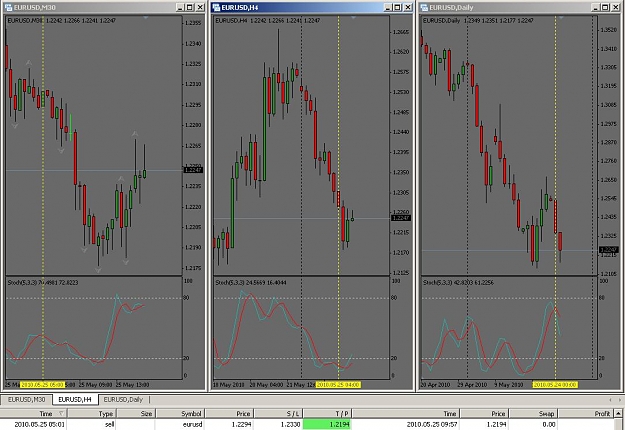Screen dimensions: 625x430
Task: Click the scroll-up arrow of the orders table
Action: 619,413
